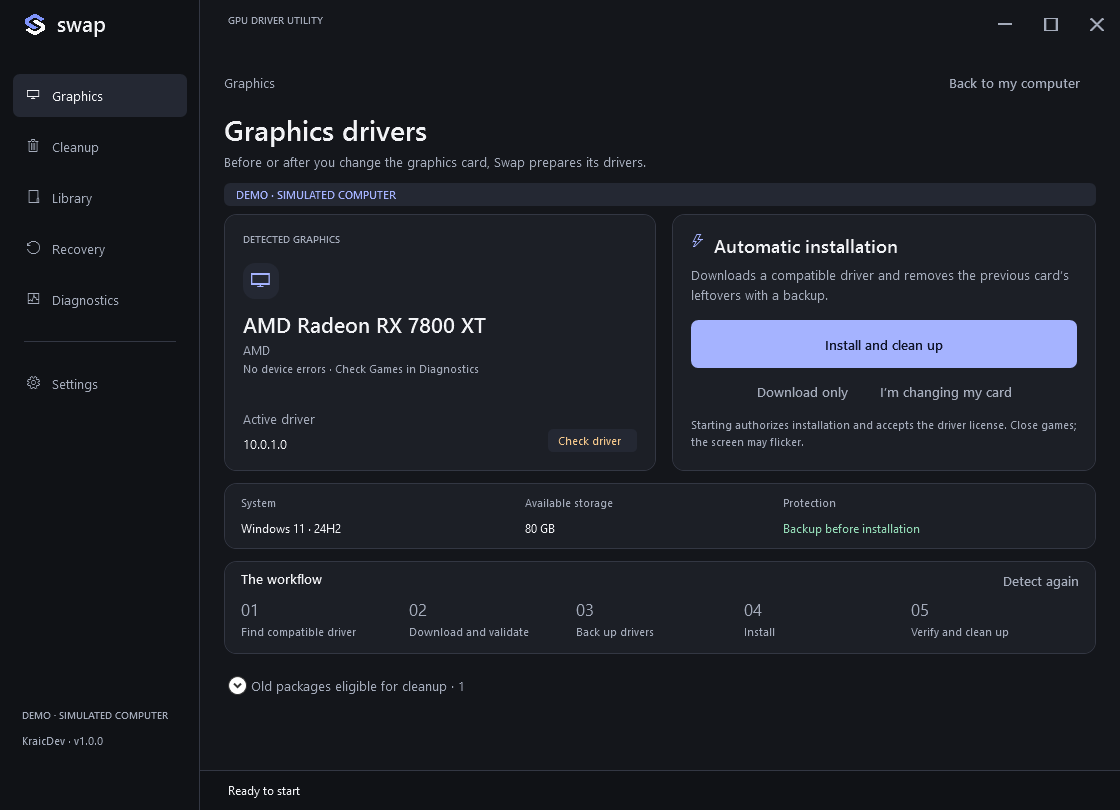Start Install and clean up
Screen dimensions: 1120x810
[x=884, y=344]
